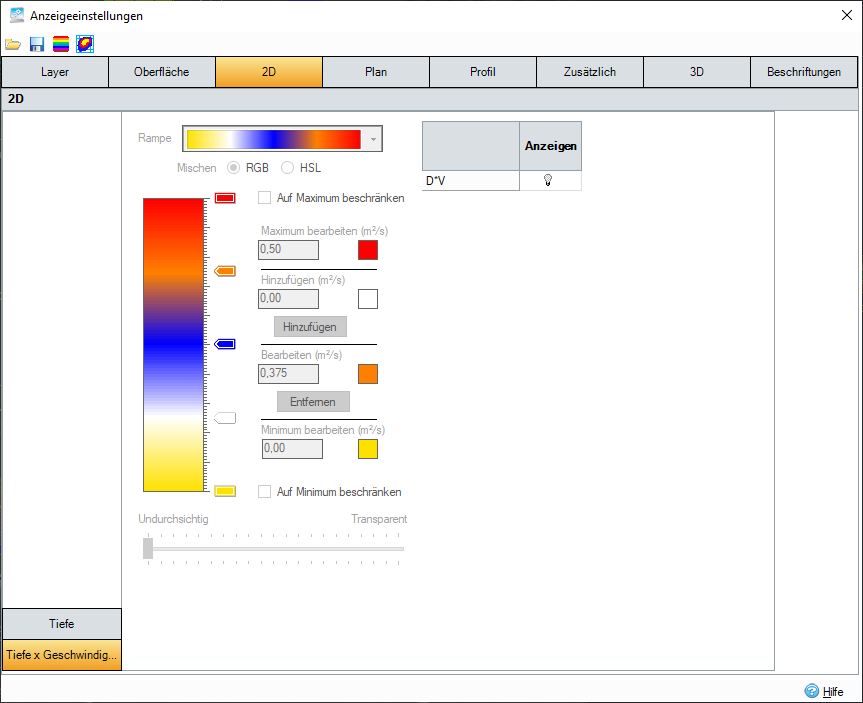
Task: Click the Hinzufügen value input field
Action: point(288,298)
